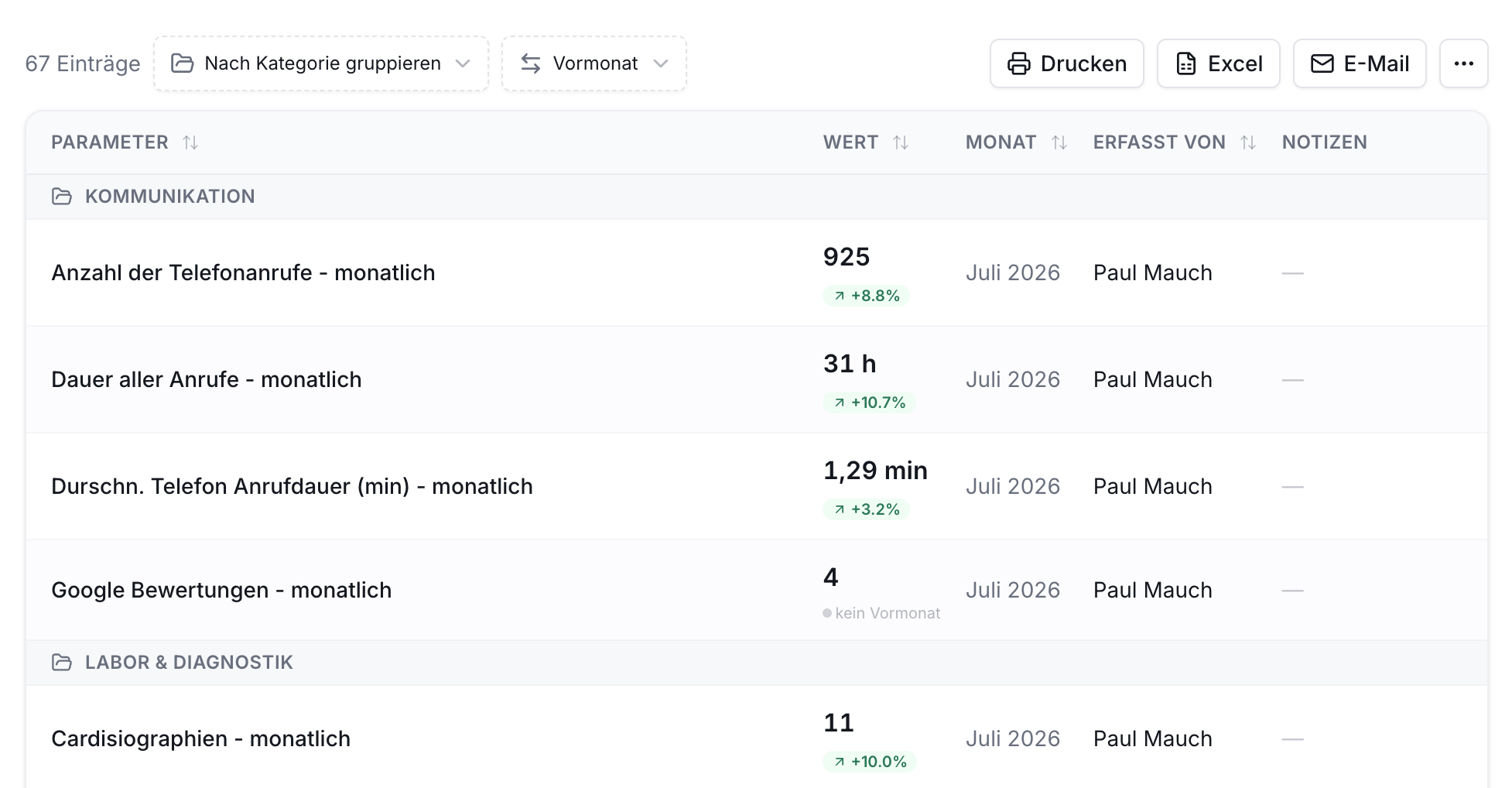Select row Cardisiographien - monatlich
Image resolution: width=1512 pixels, height=788 pixels.
[757, 737]
